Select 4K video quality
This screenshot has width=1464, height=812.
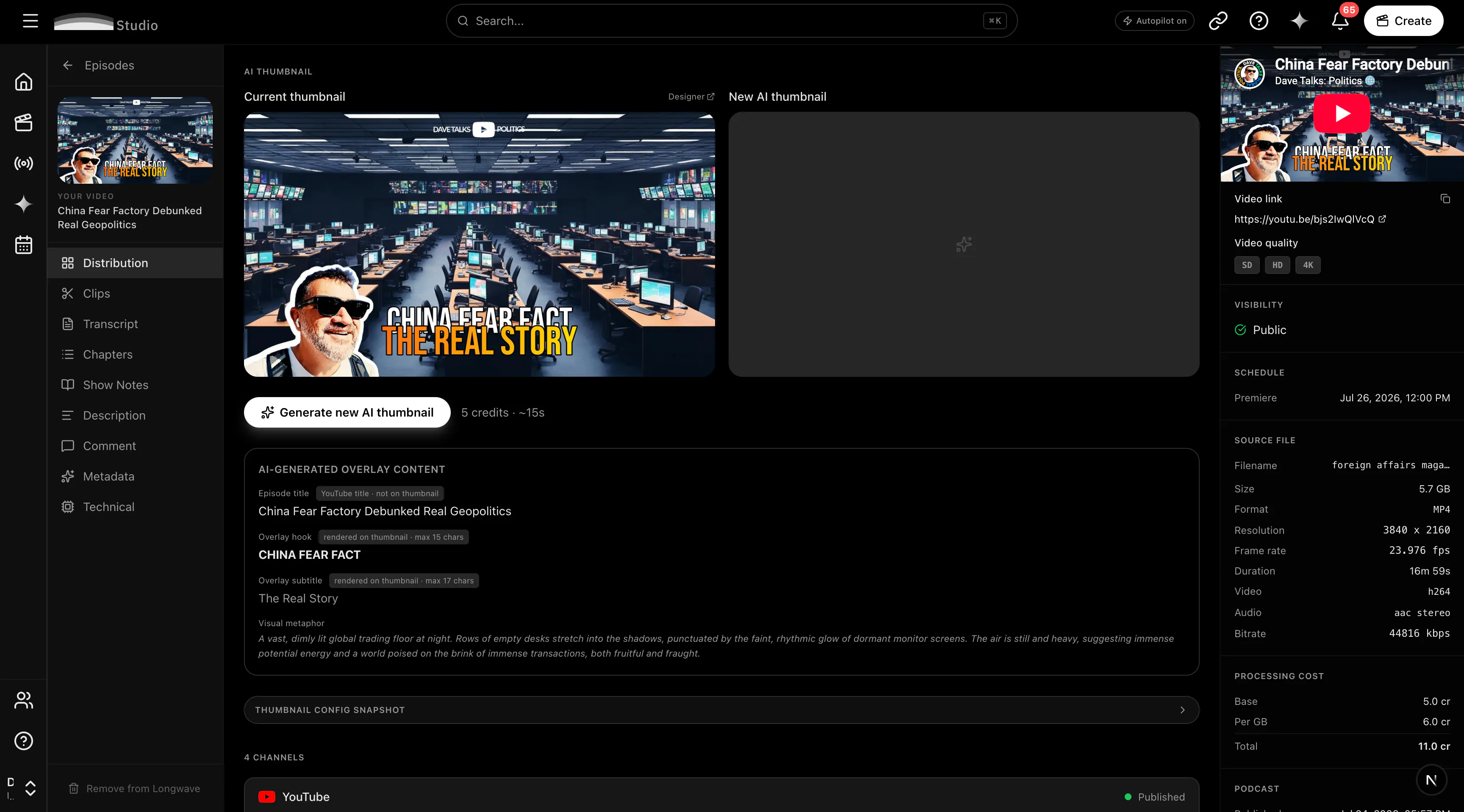click(x=1308, y=265)
